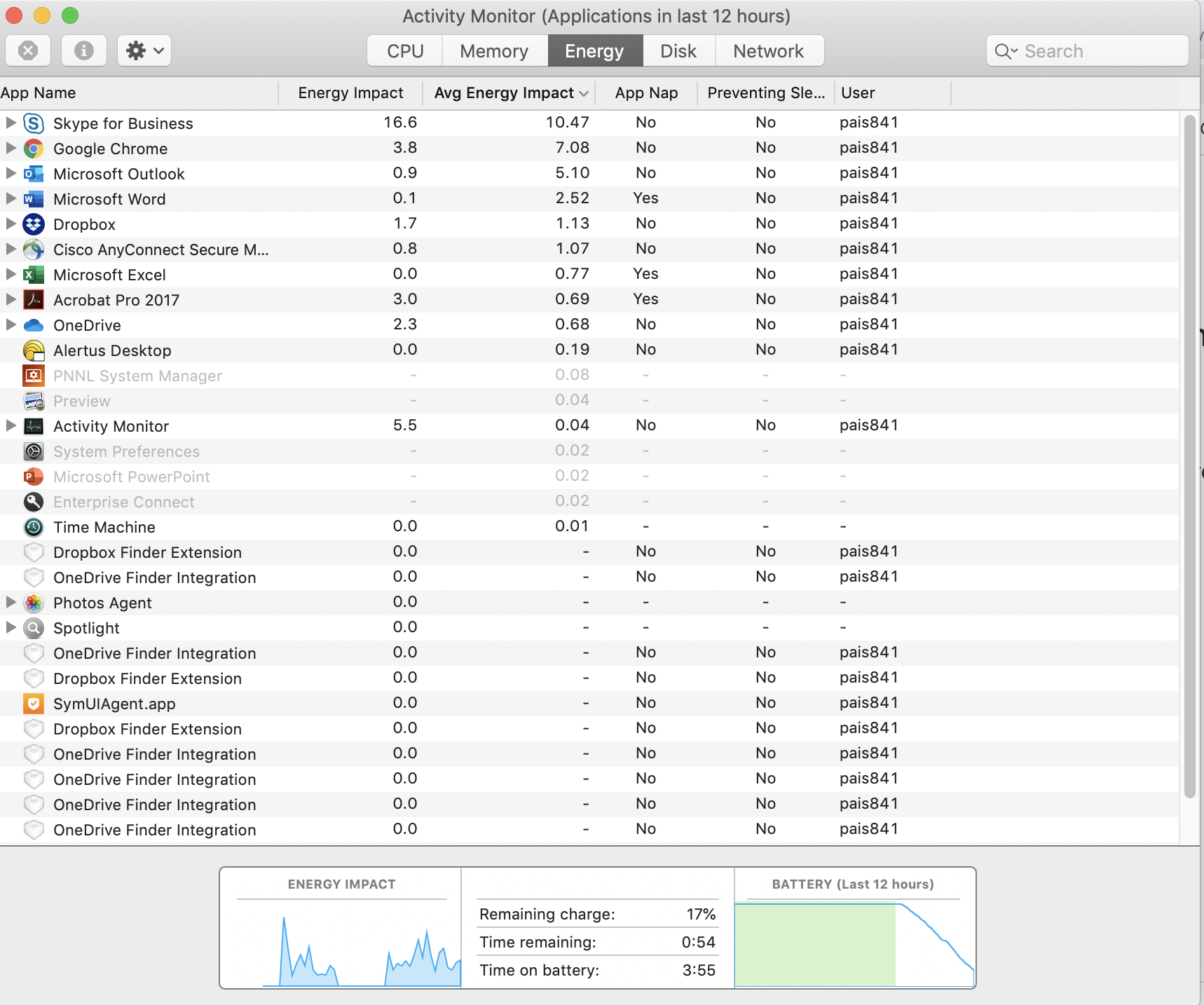Sort by Energy Impact column header
Viewport: 1204px width, 1005px height.
point(350,93)
